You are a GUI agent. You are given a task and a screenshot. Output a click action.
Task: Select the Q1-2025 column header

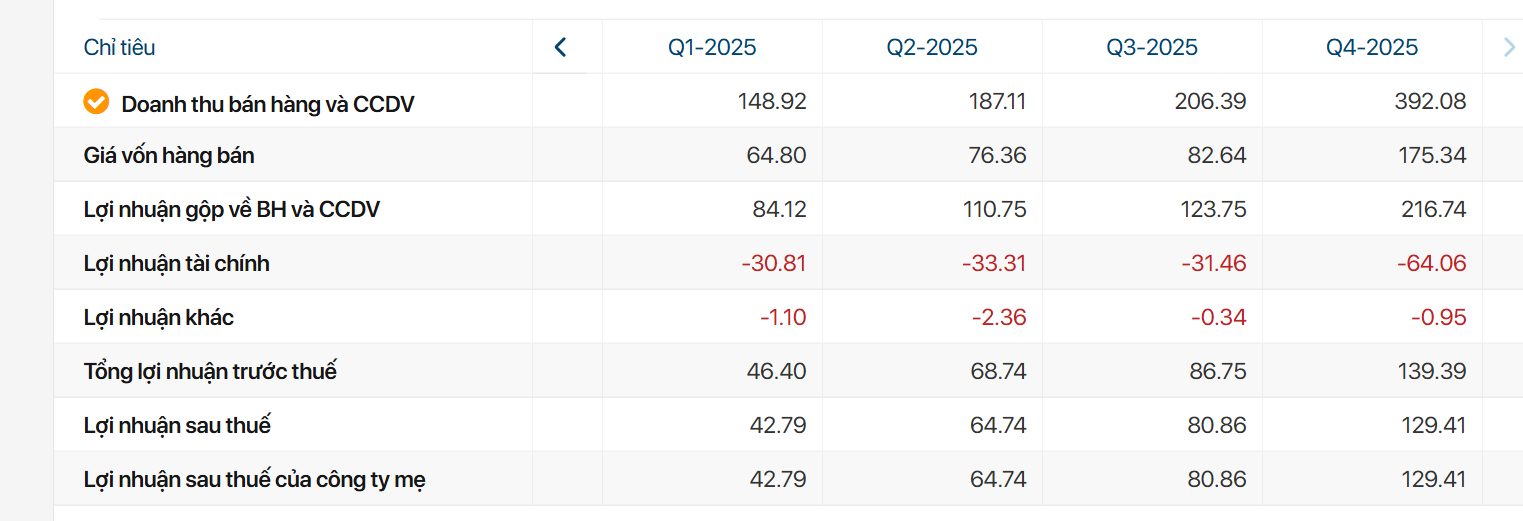click(712, 47)
